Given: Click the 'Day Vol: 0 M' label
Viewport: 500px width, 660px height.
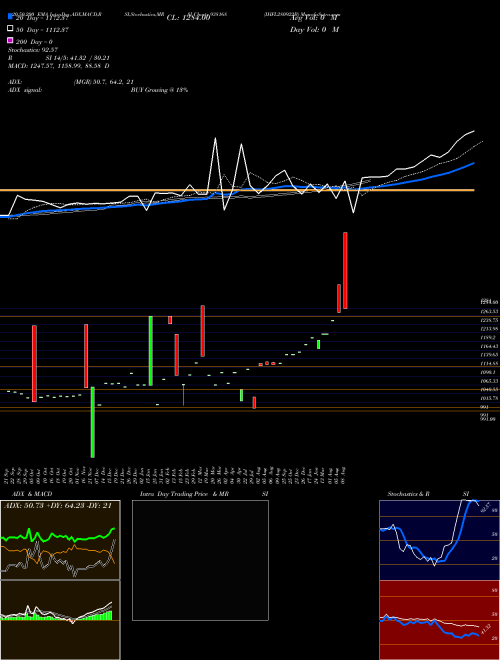Looking at the screenshot, I should pyautogui.click(x=314, y=30).
